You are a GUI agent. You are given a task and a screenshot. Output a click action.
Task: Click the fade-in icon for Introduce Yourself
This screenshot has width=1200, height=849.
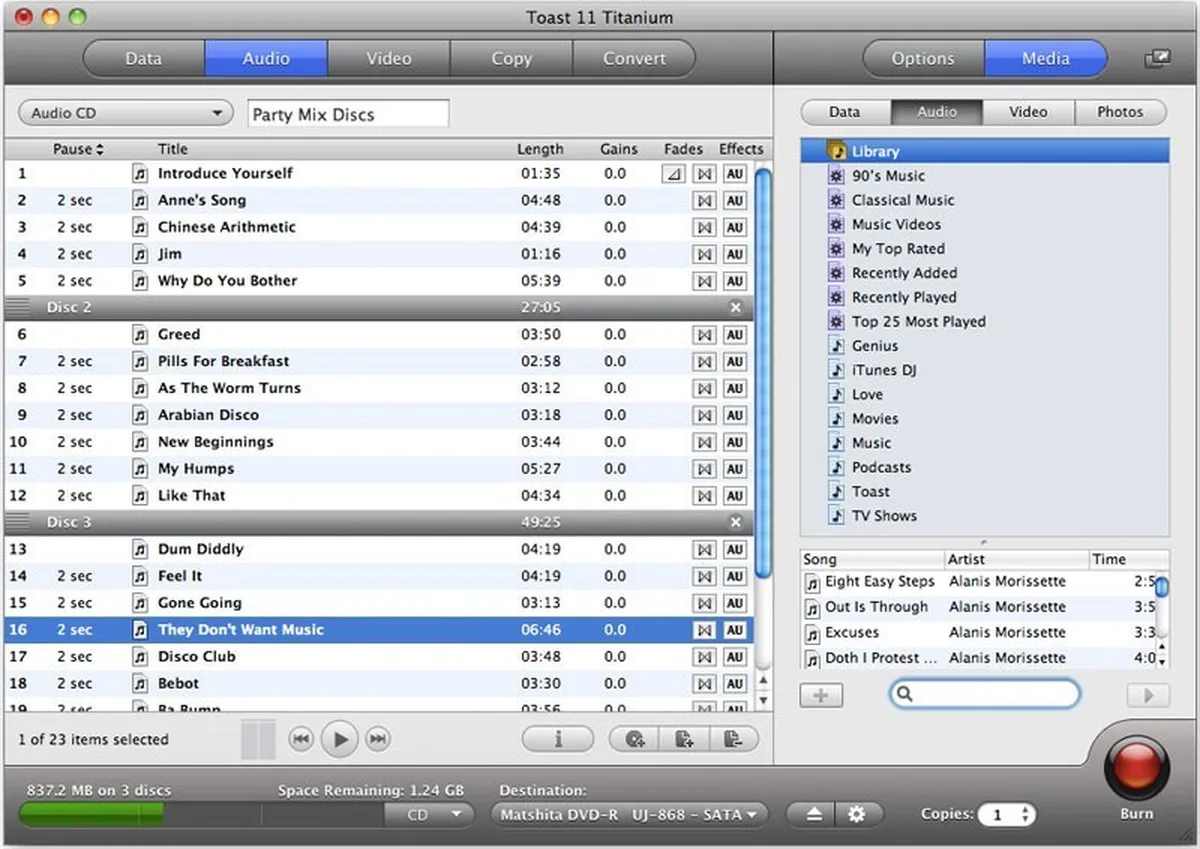coord(674,174)
